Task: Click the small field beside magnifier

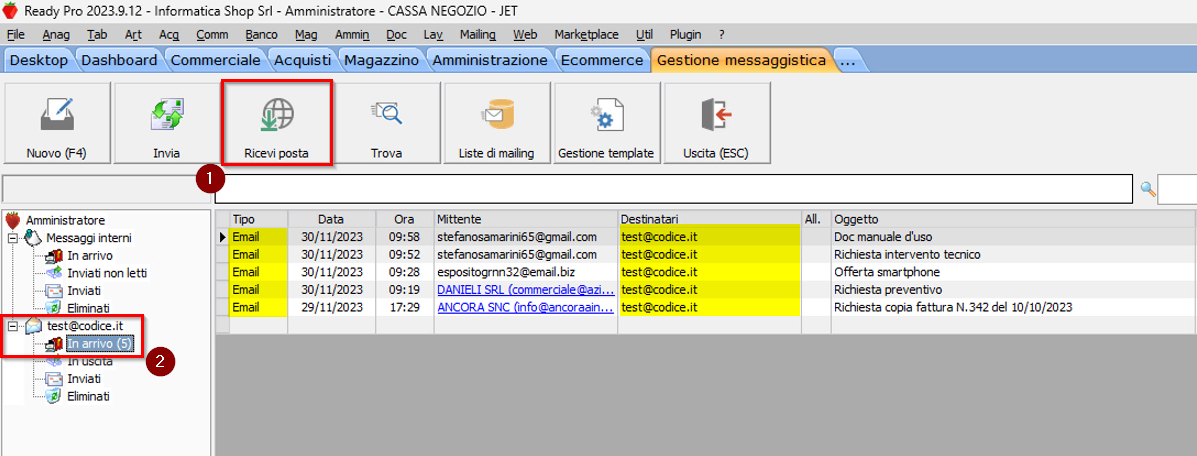Action: click(x=1177, y=189)
